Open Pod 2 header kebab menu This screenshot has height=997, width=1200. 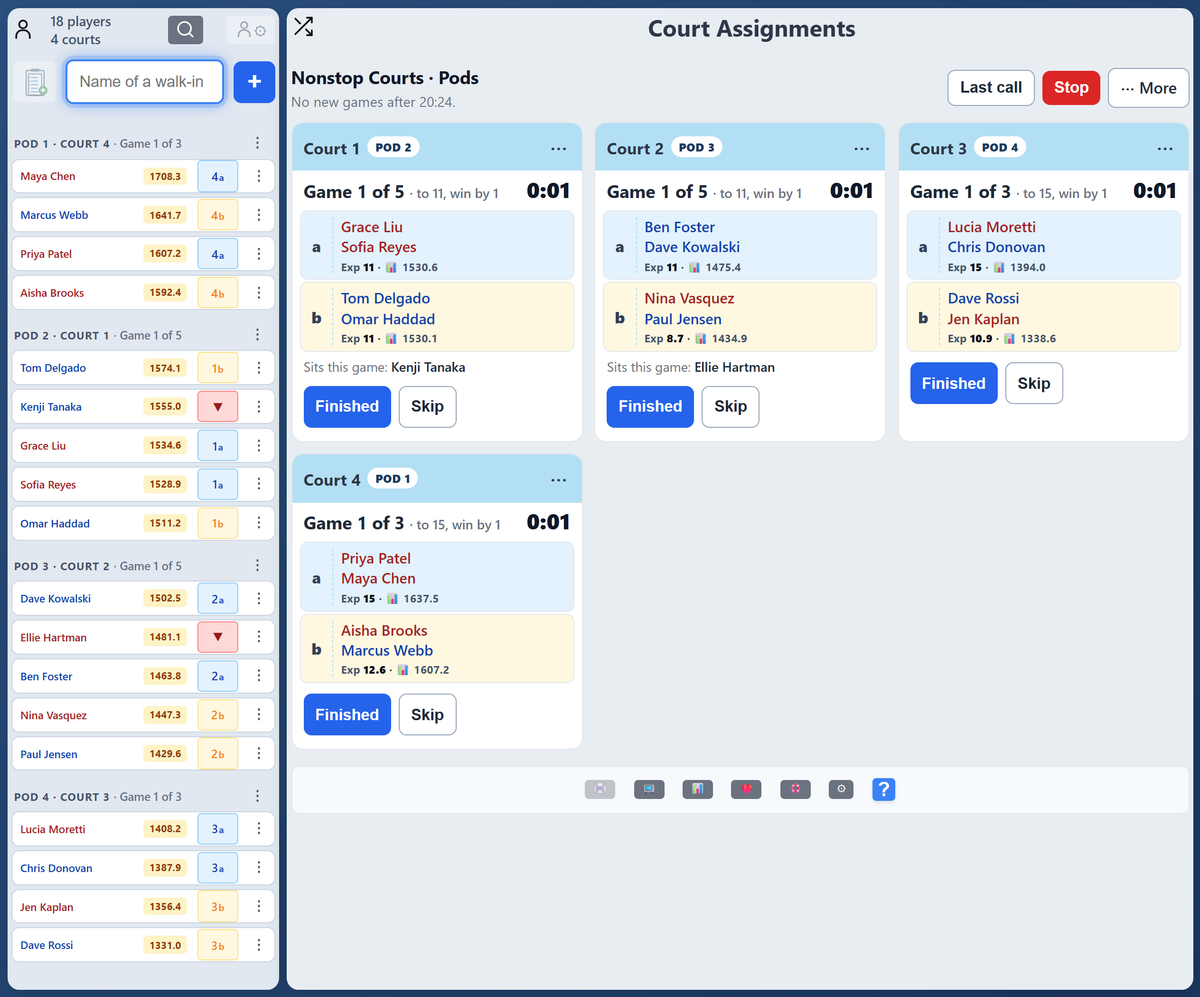point(257,335)
